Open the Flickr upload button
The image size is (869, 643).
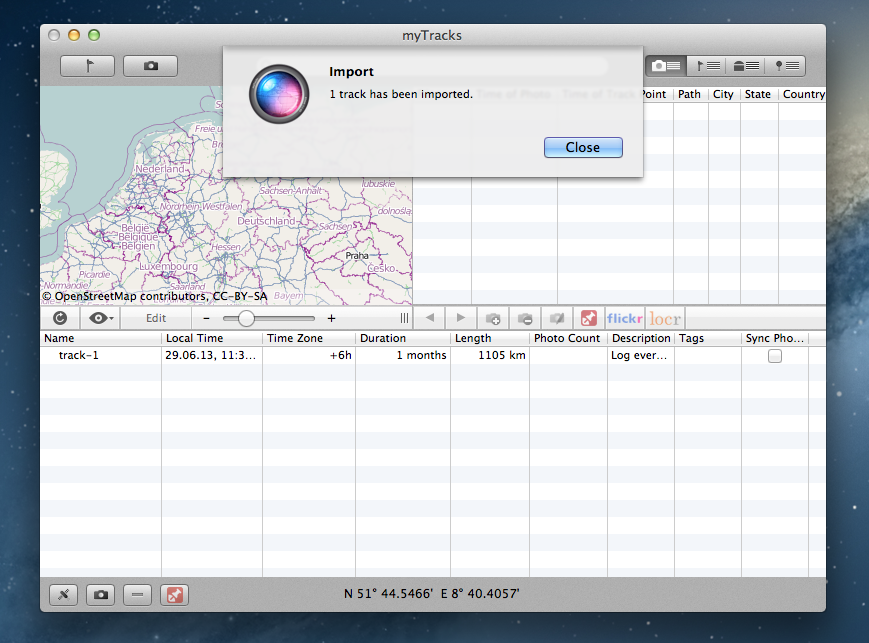coord(624,318)
